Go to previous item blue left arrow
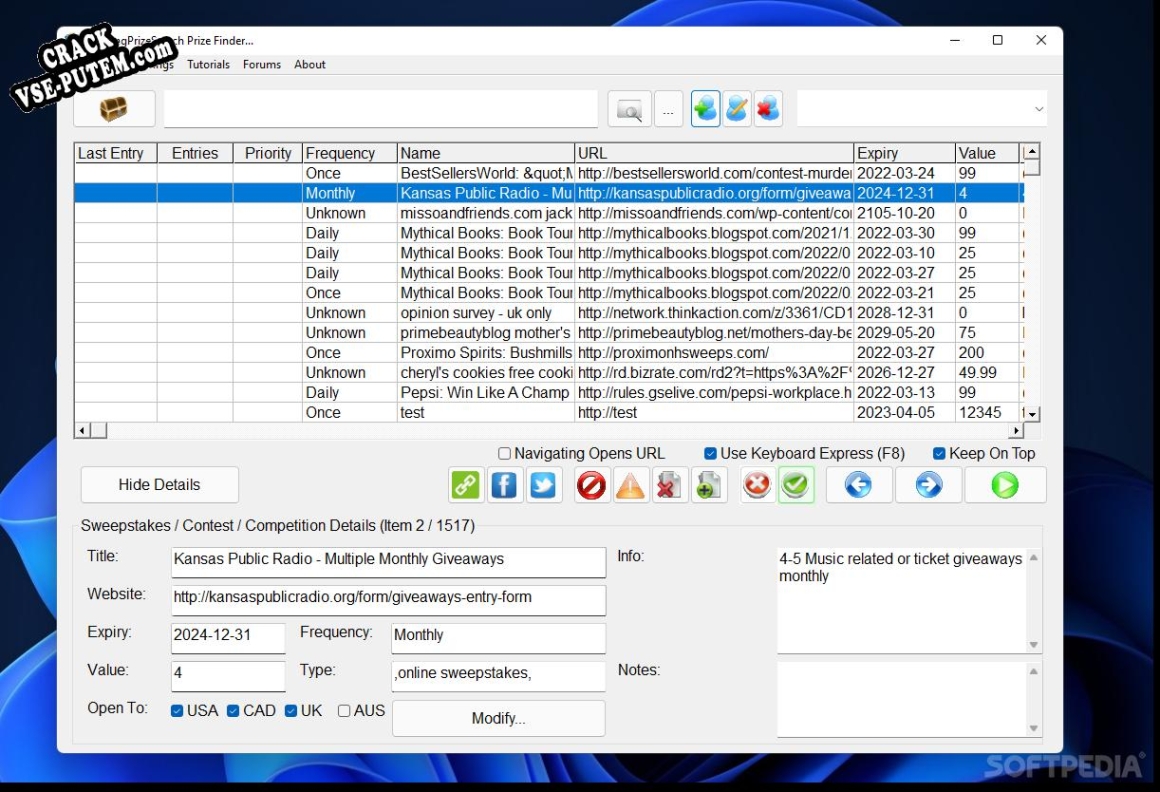Image resolution: width=1160 pixels, height=792 pixels. tap(858, 485)
